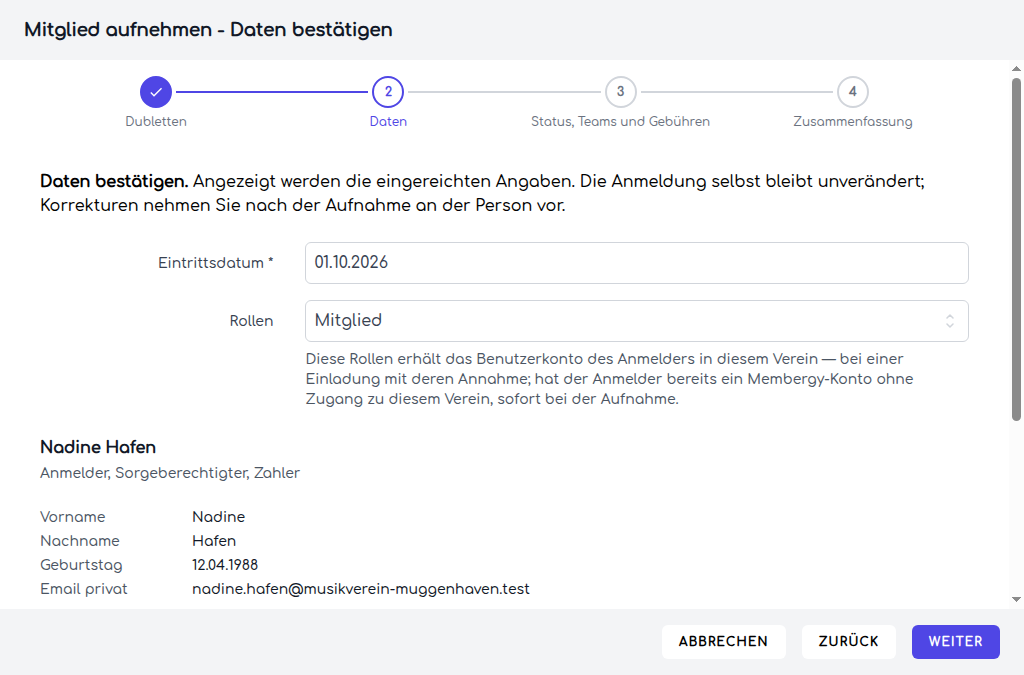Click the Vorname label
This screenshot has width=1024, height=675.
click(x=72, y=517)
